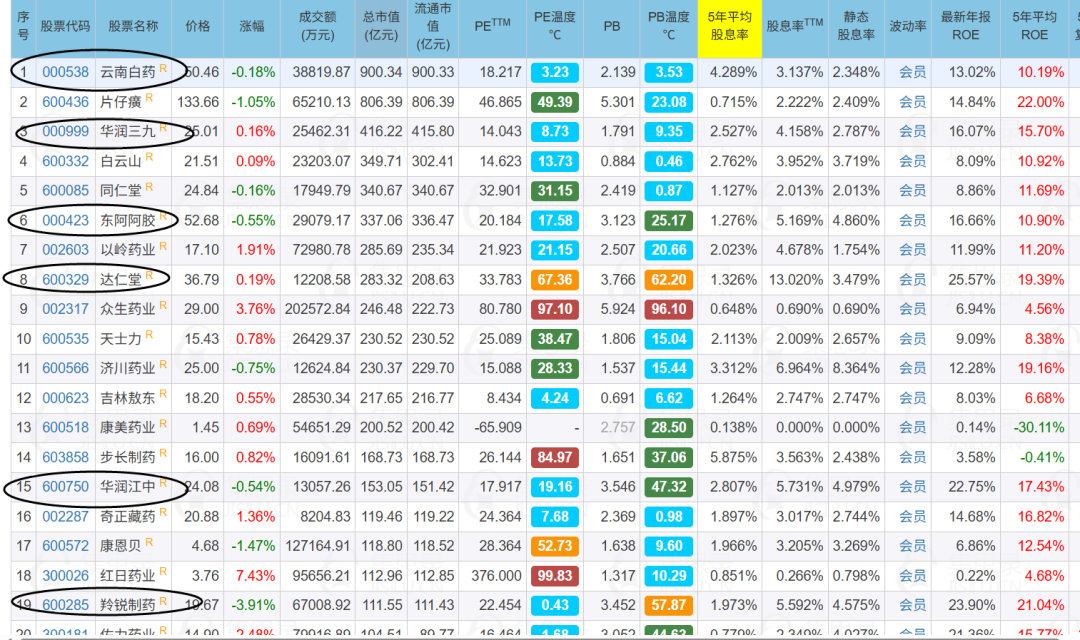Viewport: 1080px width, 640px height.
Task: Select row number 13 cell
Action: point(23,427)
